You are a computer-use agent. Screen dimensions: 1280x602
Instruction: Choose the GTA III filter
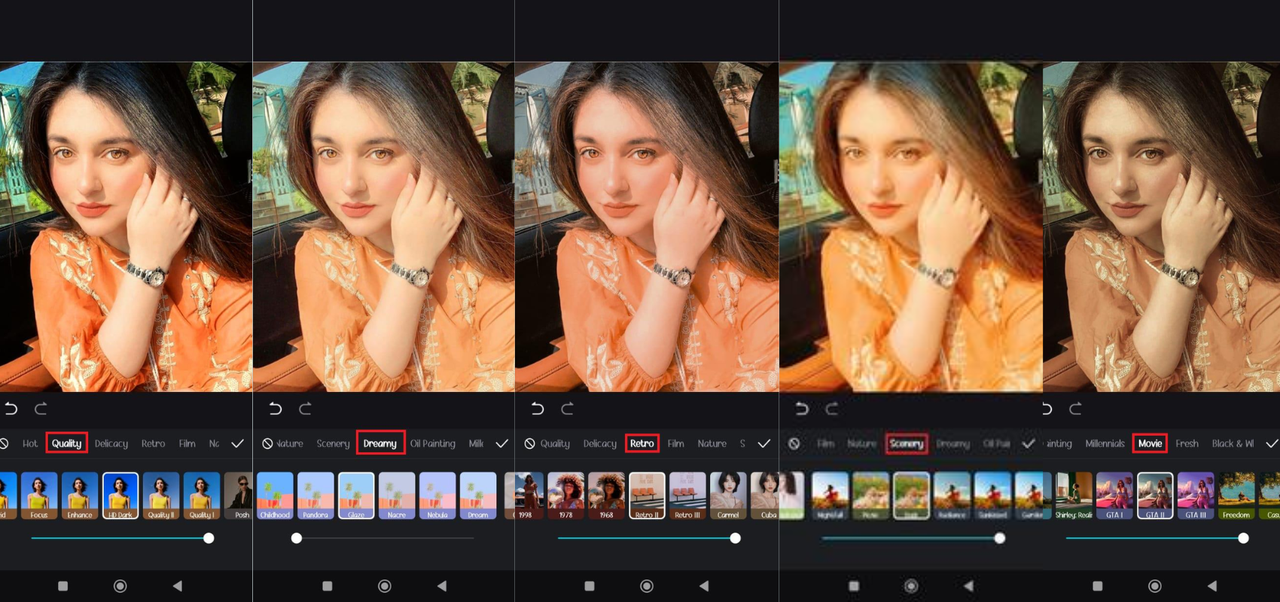tap(1196, 496)
